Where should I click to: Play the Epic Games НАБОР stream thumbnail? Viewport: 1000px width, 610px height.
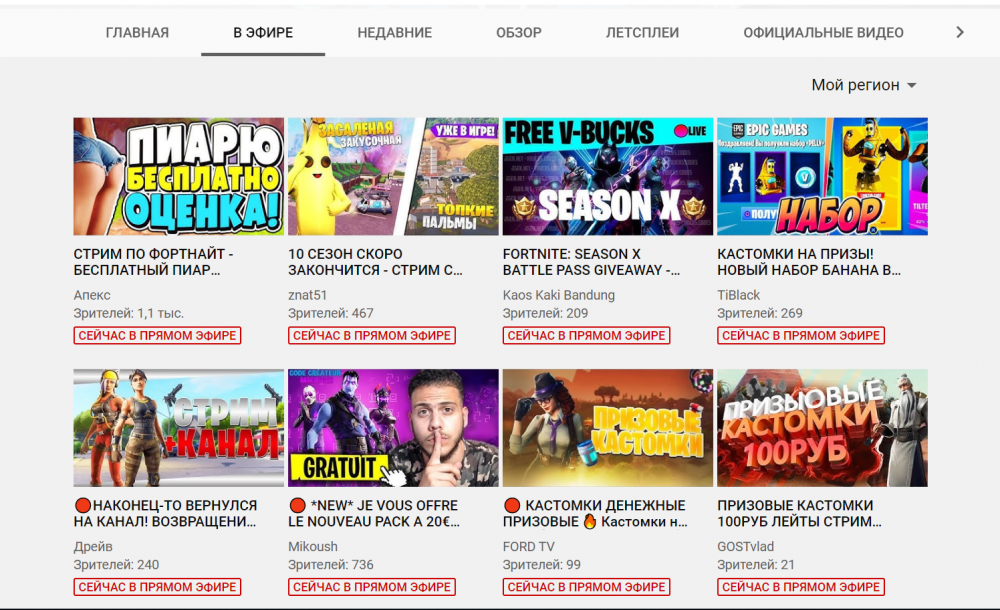[x=822, y=177]
